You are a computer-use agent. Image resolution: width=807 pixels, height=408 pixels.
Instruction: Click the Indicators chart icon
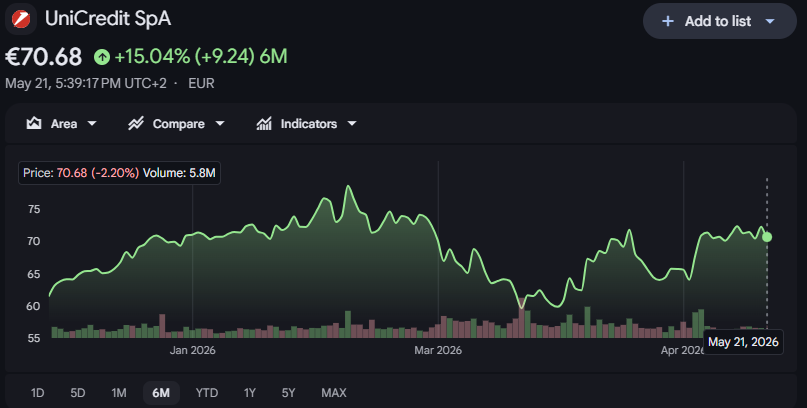[x=264, y=123]
